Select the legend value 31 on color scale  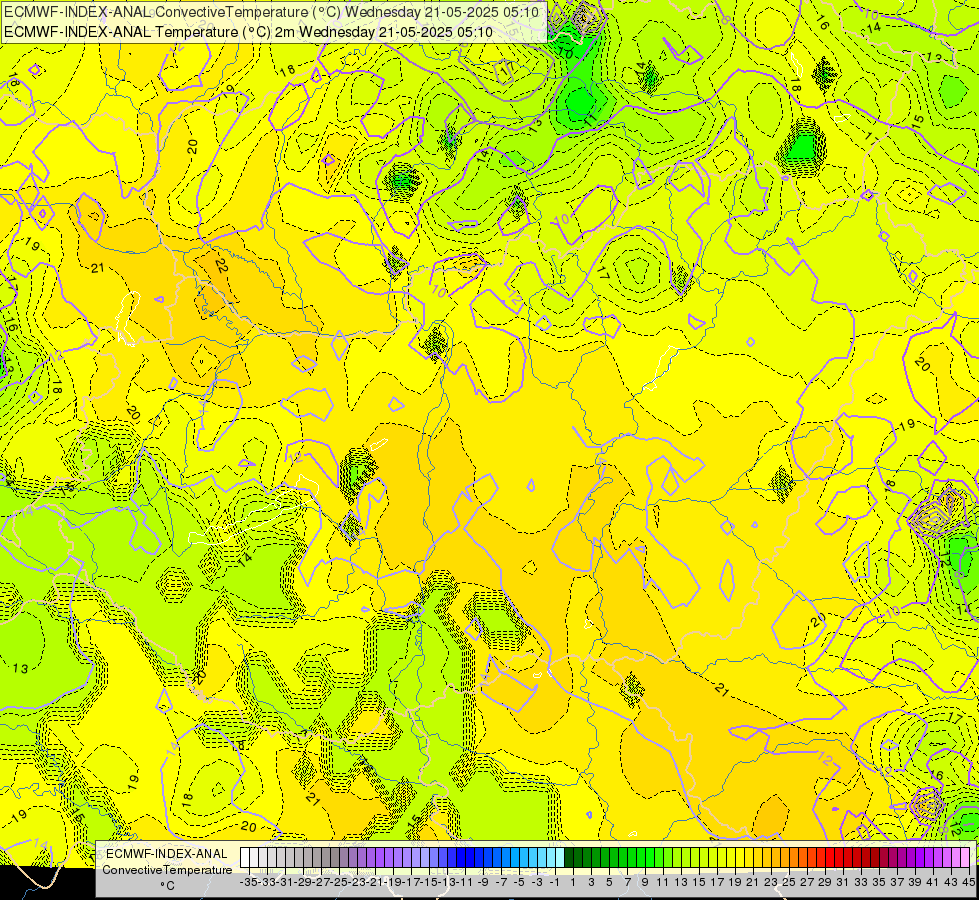pyautogui.click(x=842, y=883)
